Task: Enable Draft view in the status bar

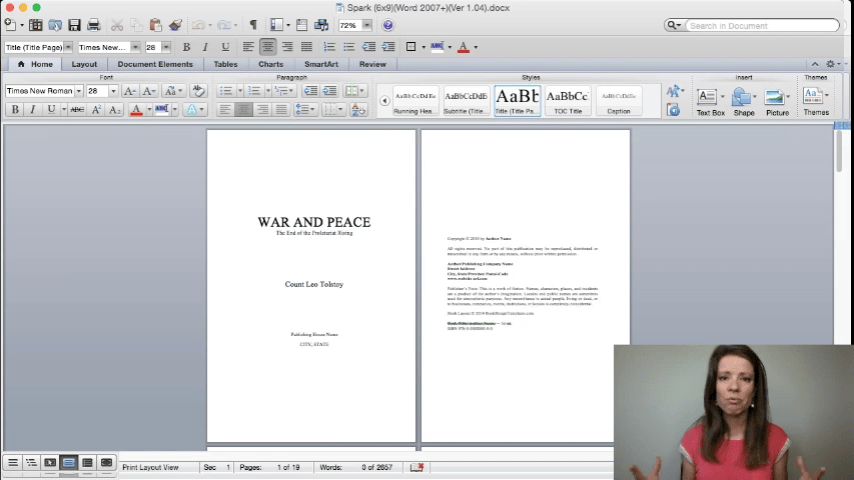Action: [x=12, y=462]
